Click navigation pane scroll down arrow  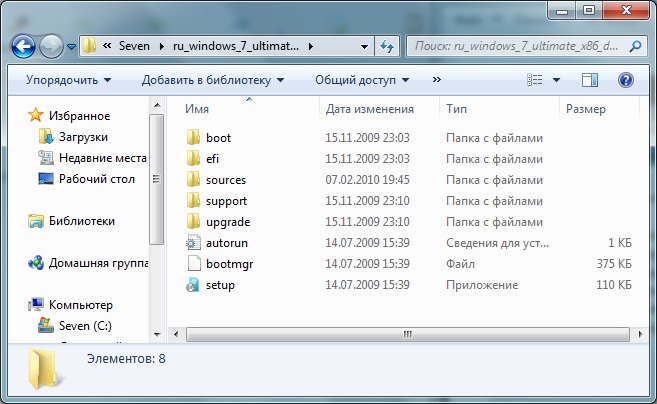(157, 334)
